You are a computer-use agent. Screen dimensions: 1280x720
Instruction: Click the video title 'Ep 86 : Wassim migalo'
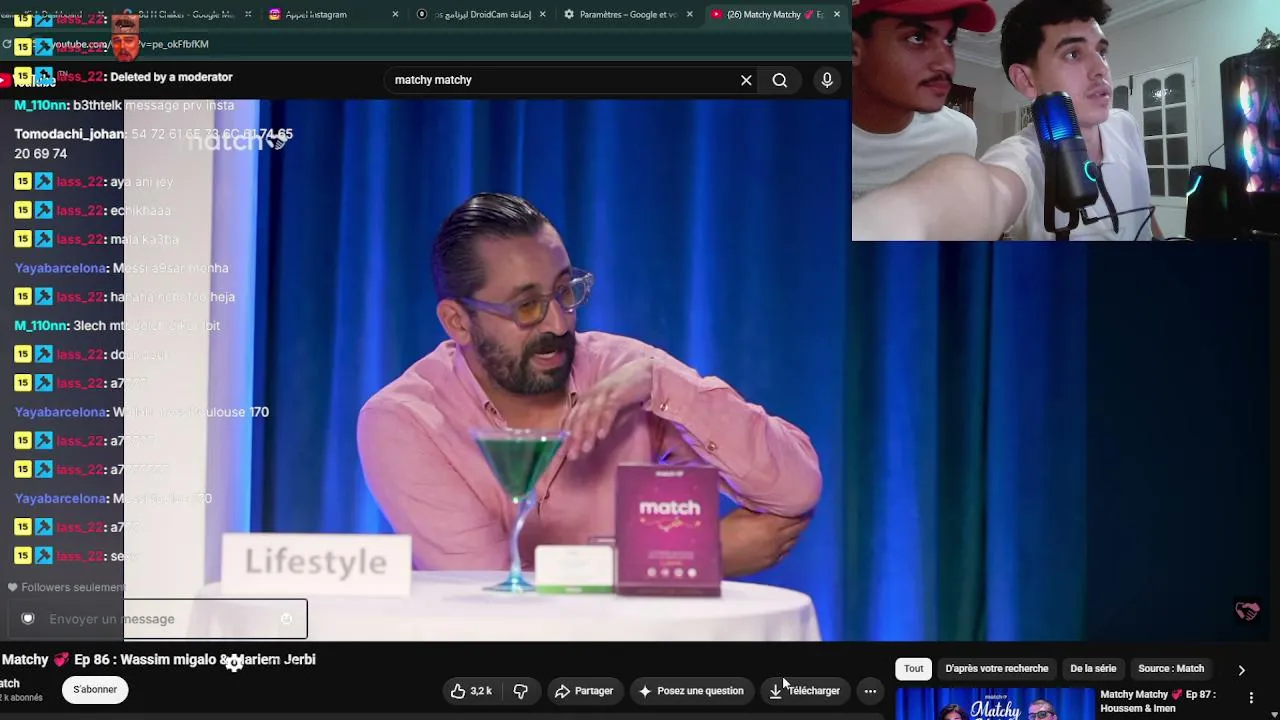158,660
